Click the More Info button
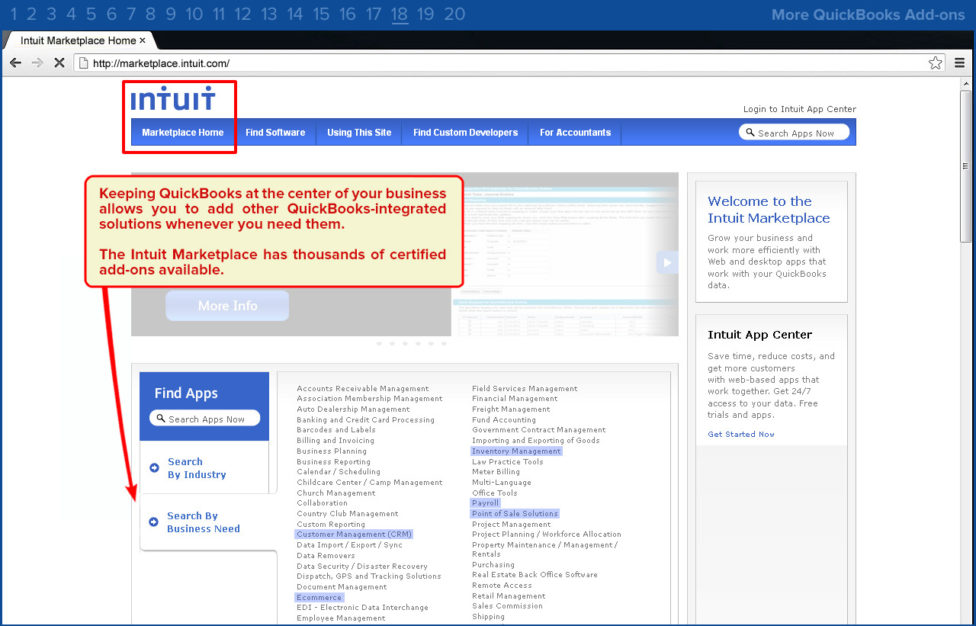The image size is (976, 626). click(x=227, y=306)
